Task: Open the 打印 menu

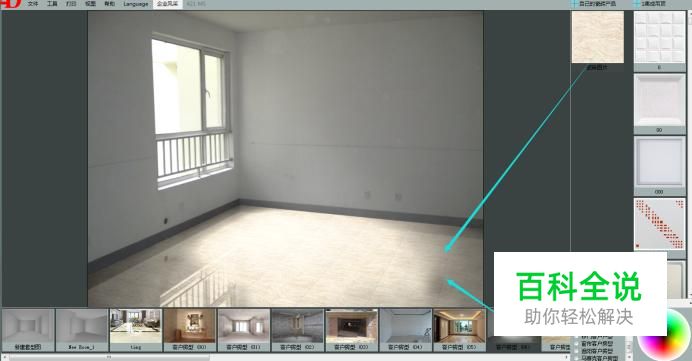Action: (x=71, y=4)
